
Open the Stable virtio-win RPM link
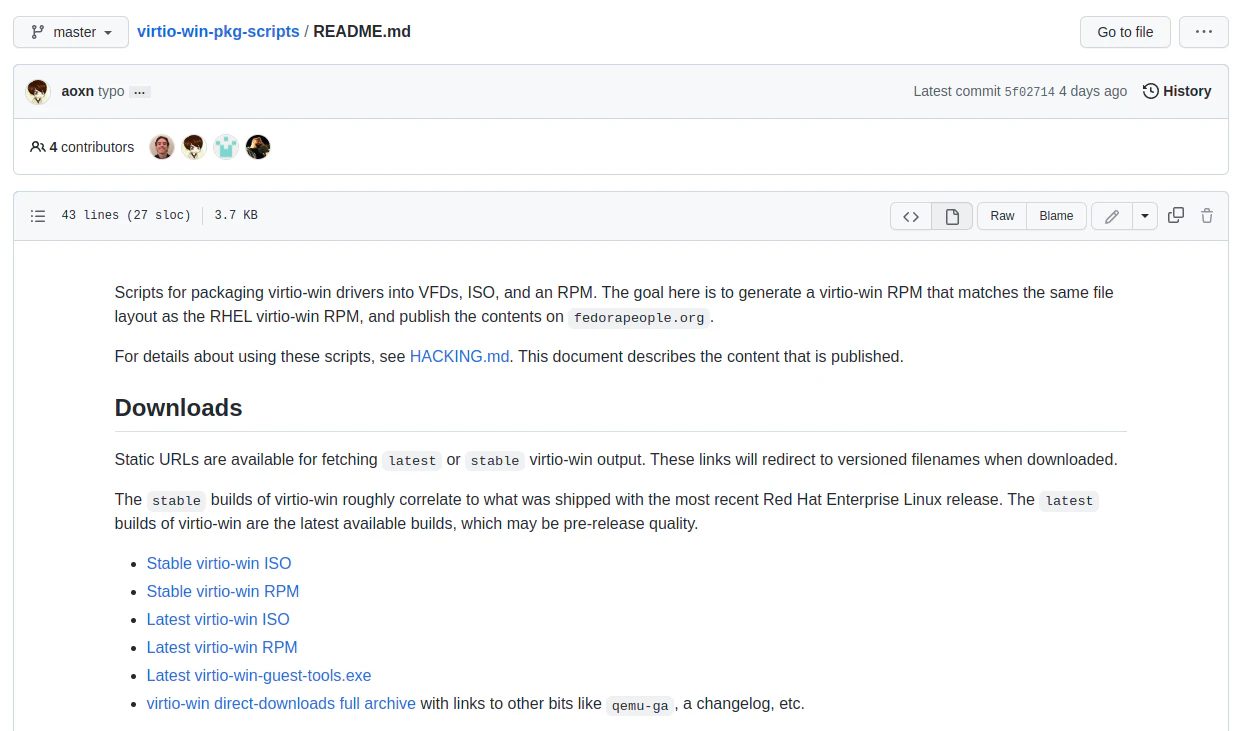click(x=223, y=591)
